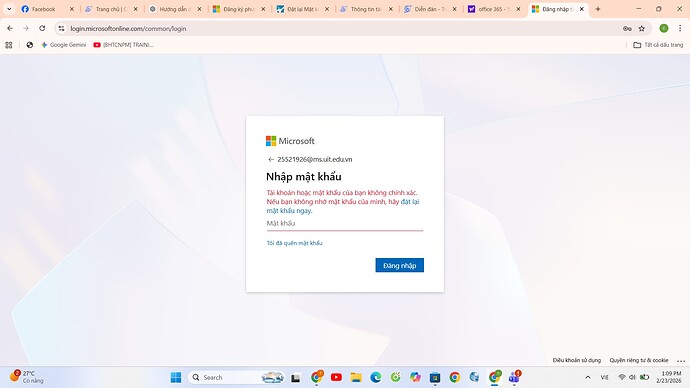Go back using the browser back arrow
The height and width of the screenshot is (388, 690).
tap(10, 28)
